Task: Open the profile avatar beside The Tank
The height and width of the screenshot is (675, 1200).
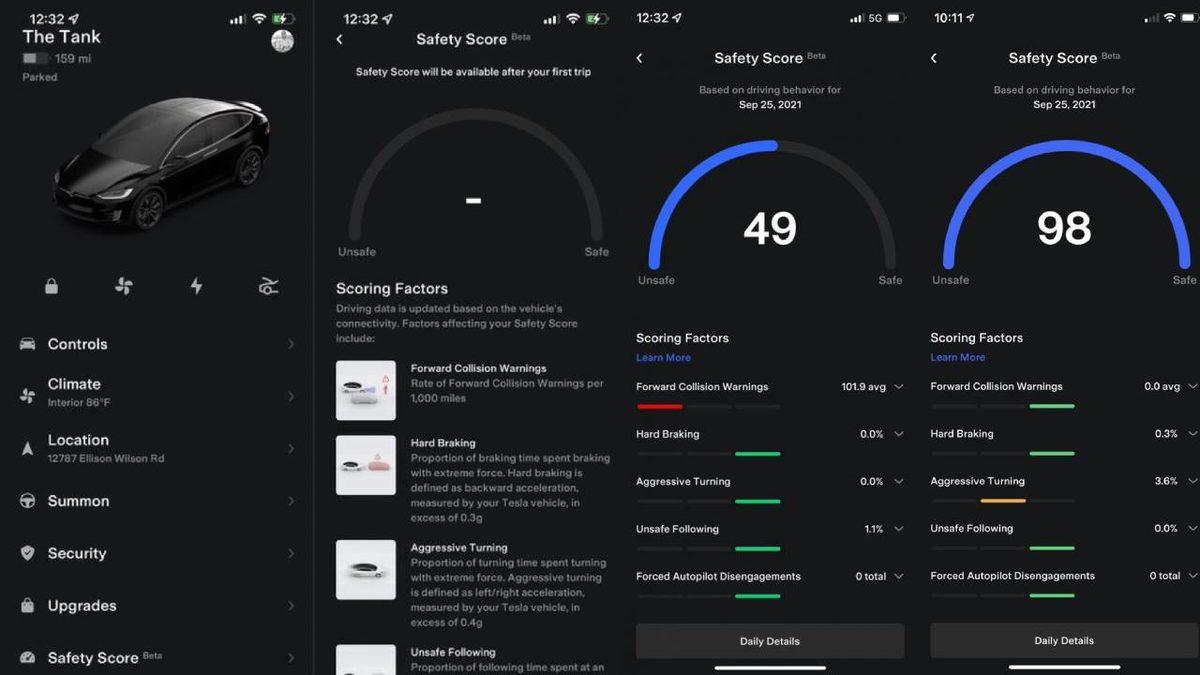Action: coord(282,41)
